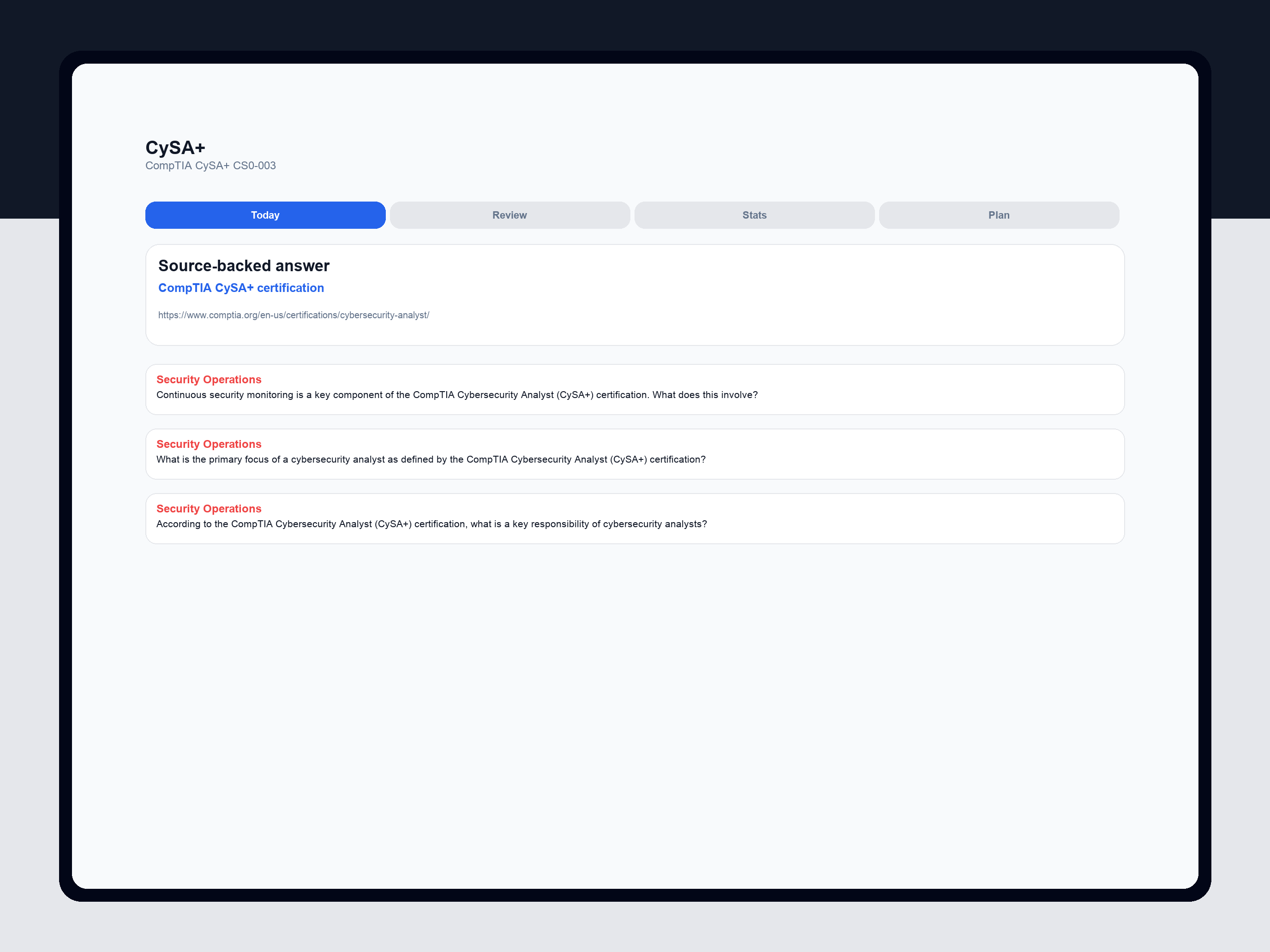
Task: Click the CySA+ page title
Action: coord(175,148)
